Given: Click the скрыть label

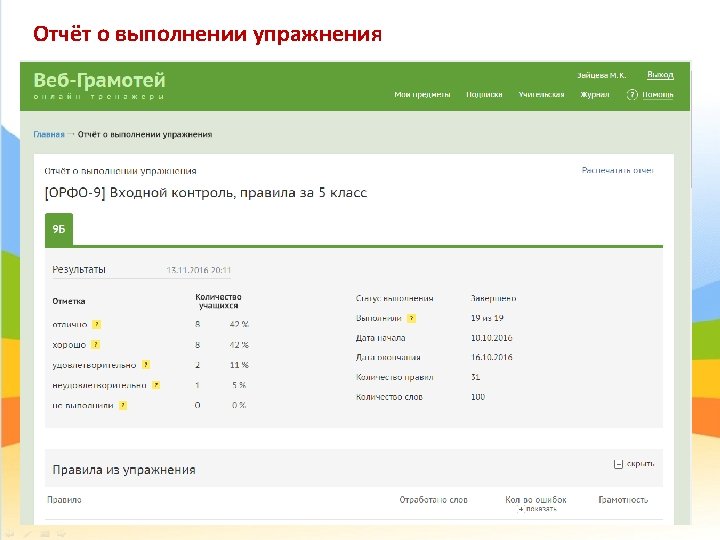Looking at the screenshot, I should 640,464.
